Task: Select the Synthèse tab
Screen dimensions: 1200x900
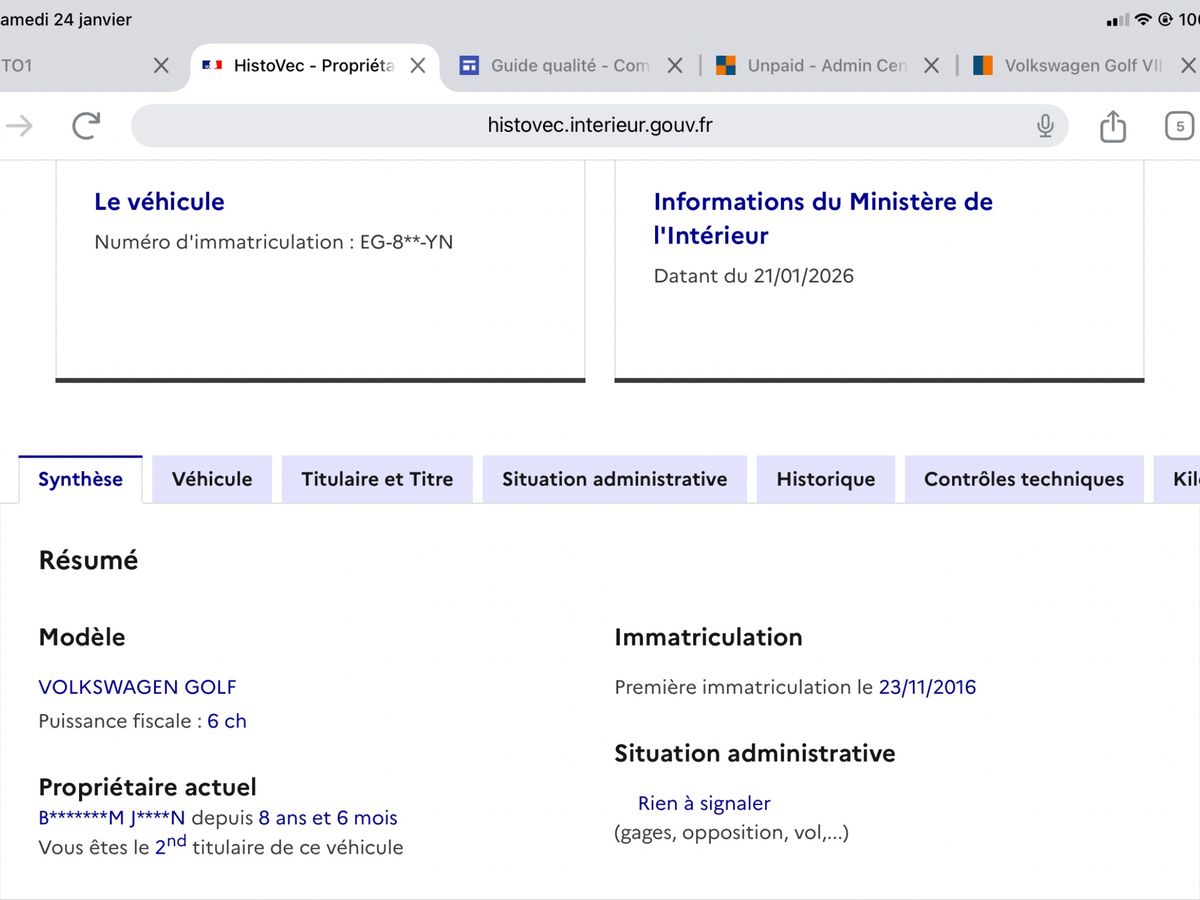Action: coord(80,479)
